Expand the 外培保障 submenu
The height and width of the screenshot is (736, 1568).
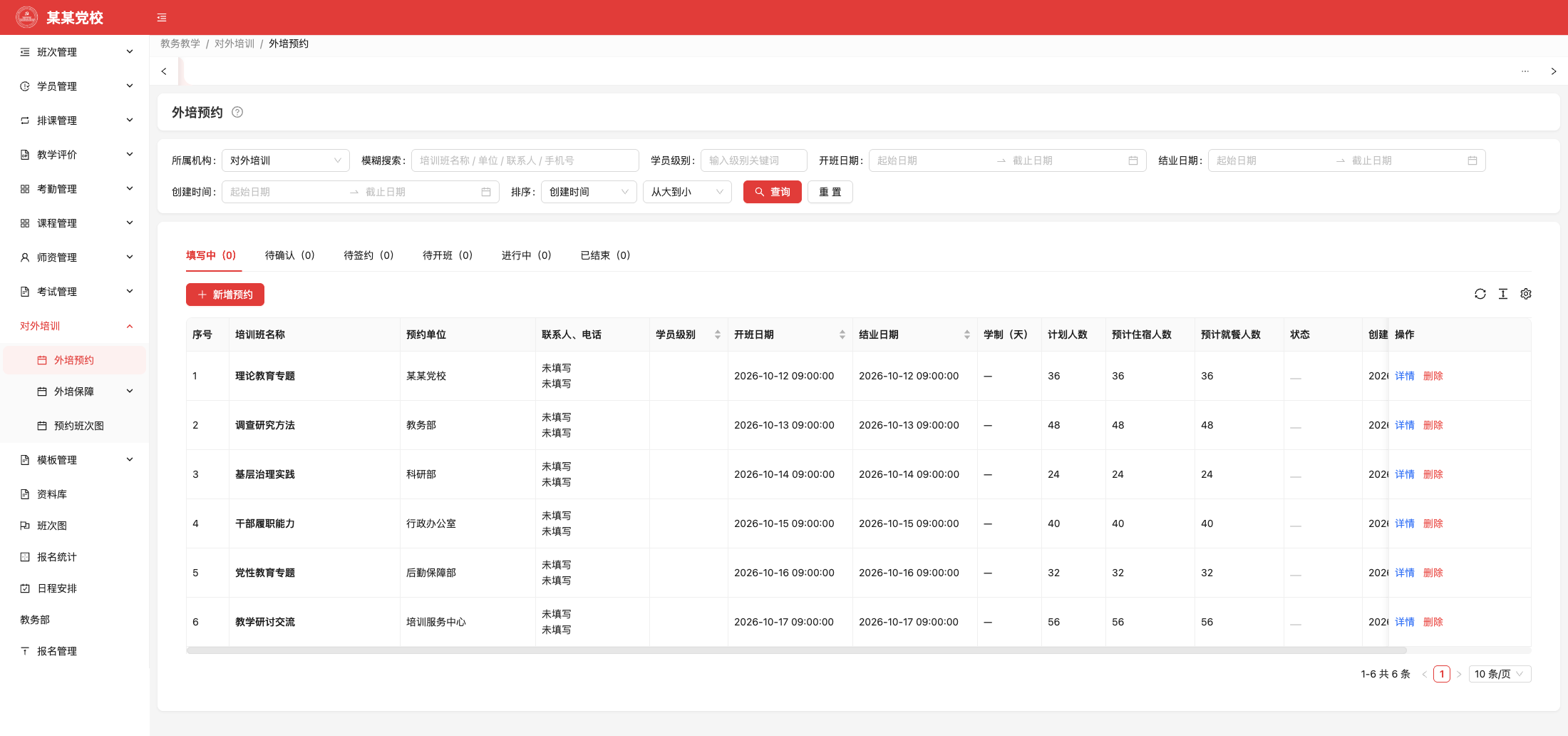pyautogui.click(x=75, y=392)
